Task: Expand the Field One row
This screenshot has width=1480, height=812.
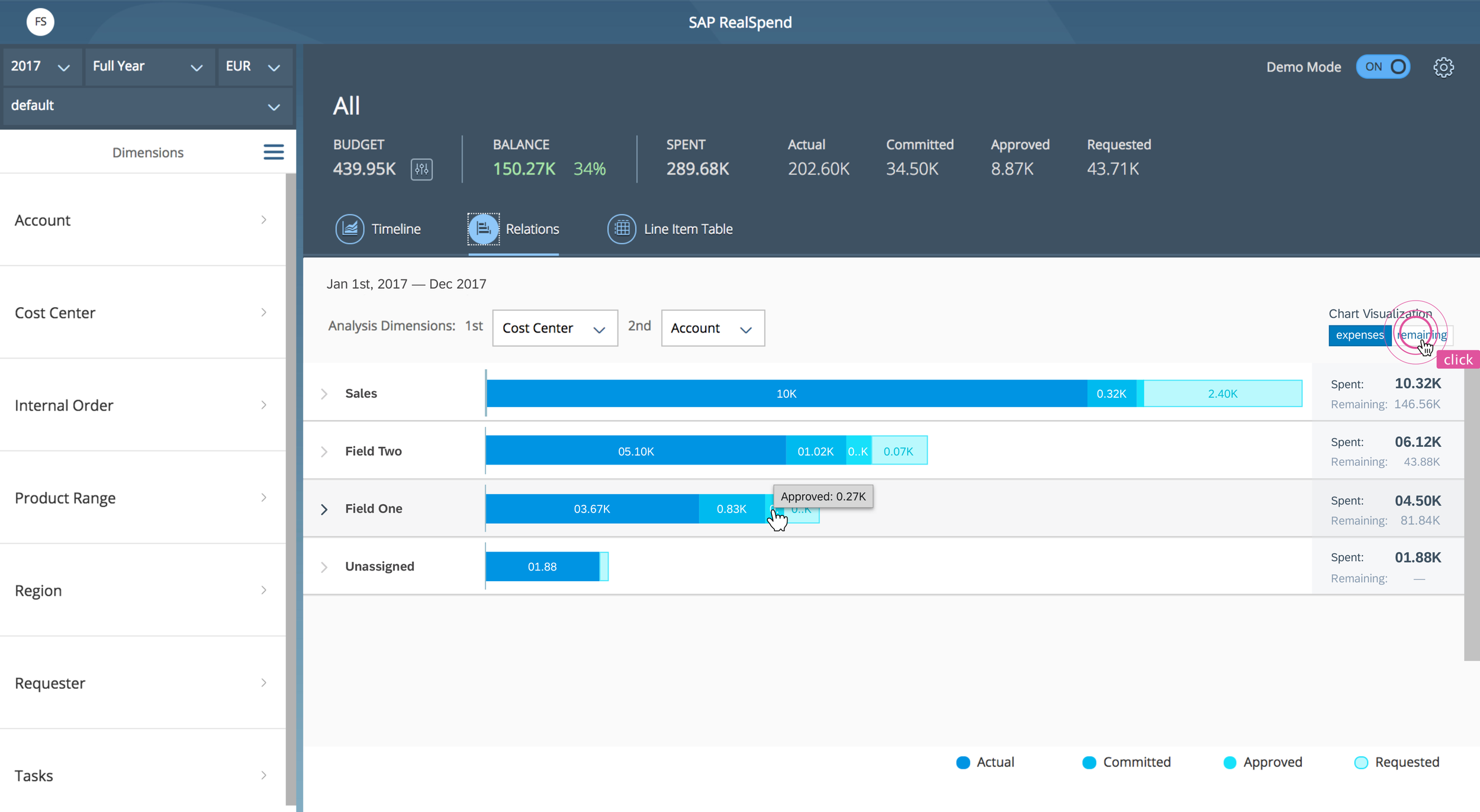Action: (324, 509)
